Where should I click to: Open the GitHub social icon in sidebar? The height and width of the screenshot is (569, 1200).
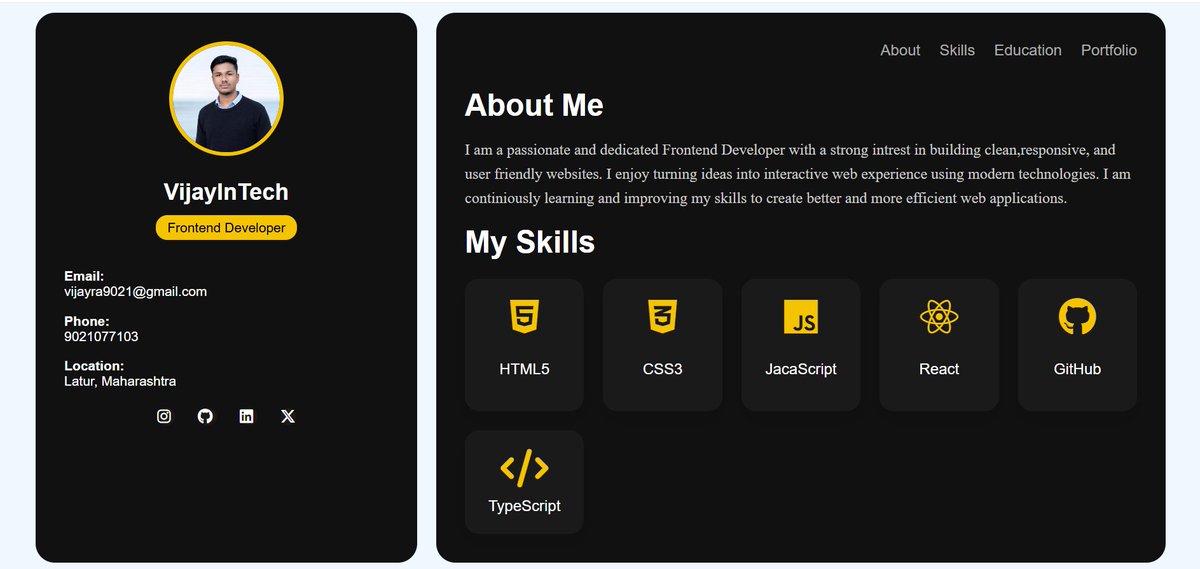click(205, 416)
